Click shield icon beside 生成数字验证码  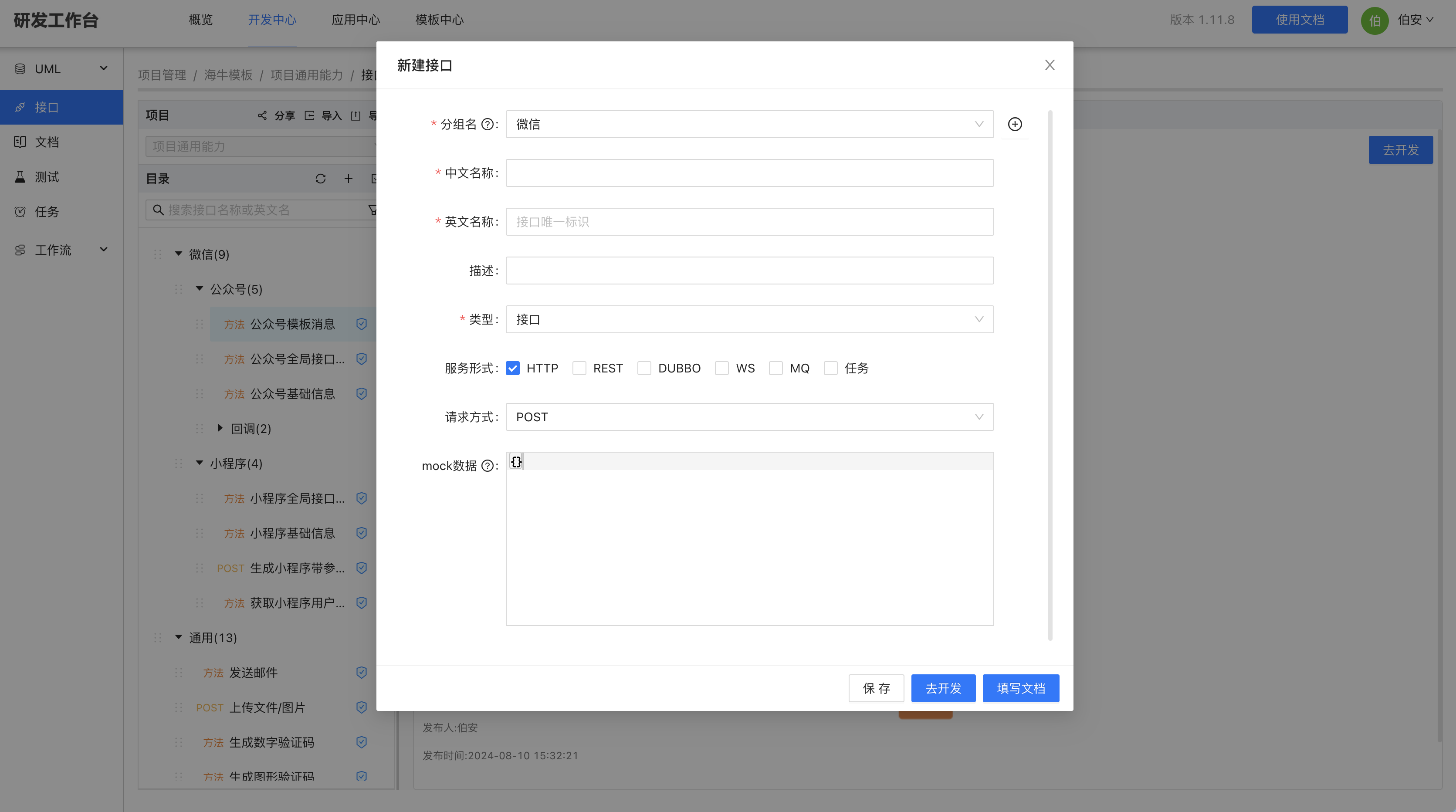pyautogui.click(x=361, y=742)
